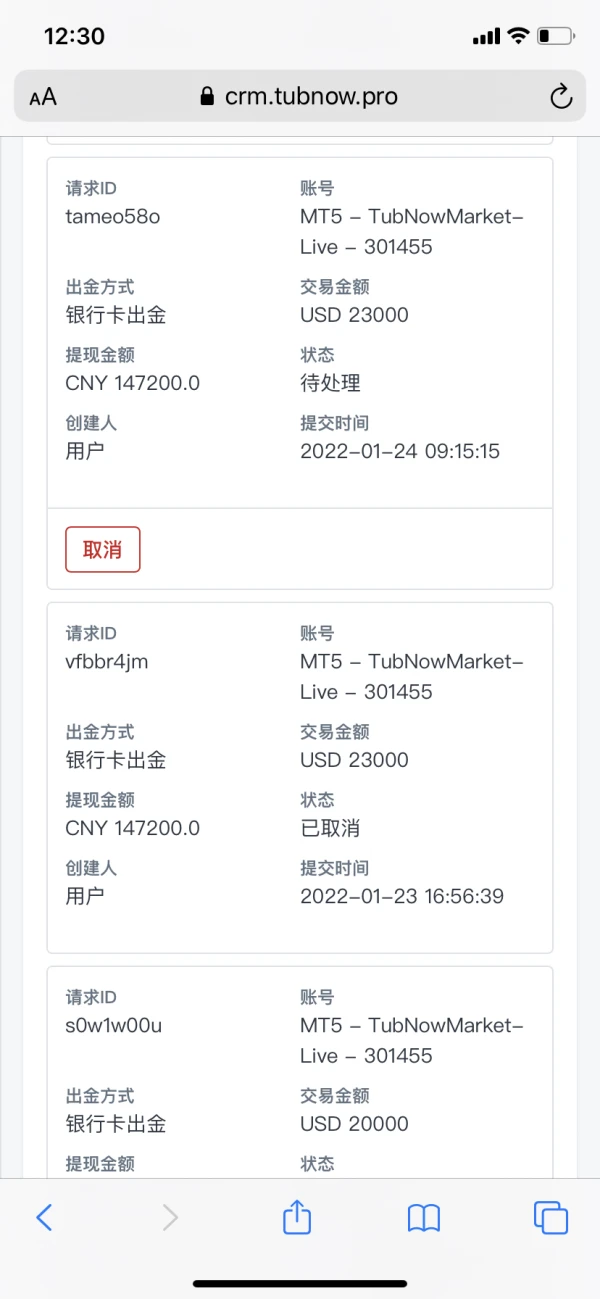This screenshot has width=600, height=1299.
Task: Tap the 待处理 status of first request
Action: click(x=330, y=383)
